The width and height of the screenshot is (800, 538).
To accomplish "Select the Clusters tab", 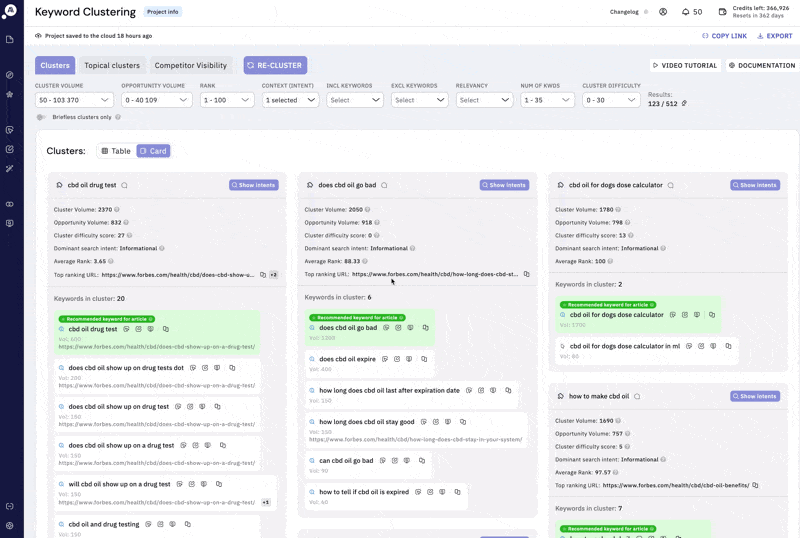I will point(55,65).
